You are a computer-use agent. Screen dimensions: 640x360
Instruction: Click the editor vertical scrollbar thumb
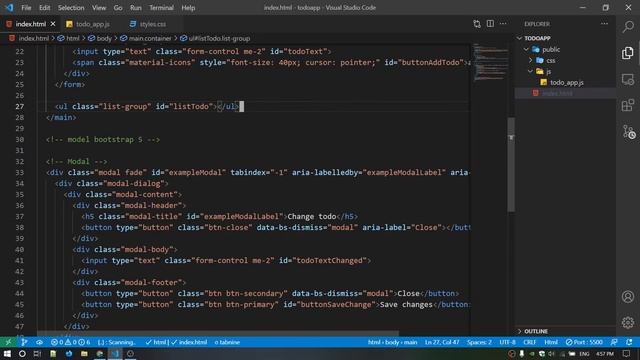[x=511, y=164]
